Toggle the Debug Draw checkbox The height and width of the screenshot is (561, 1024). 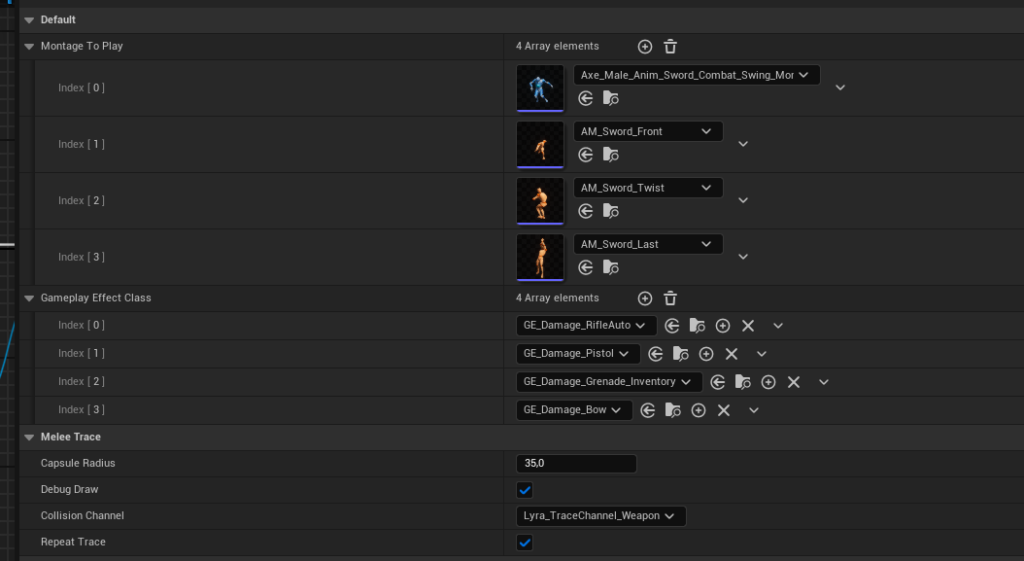click(x=525, y=490)
